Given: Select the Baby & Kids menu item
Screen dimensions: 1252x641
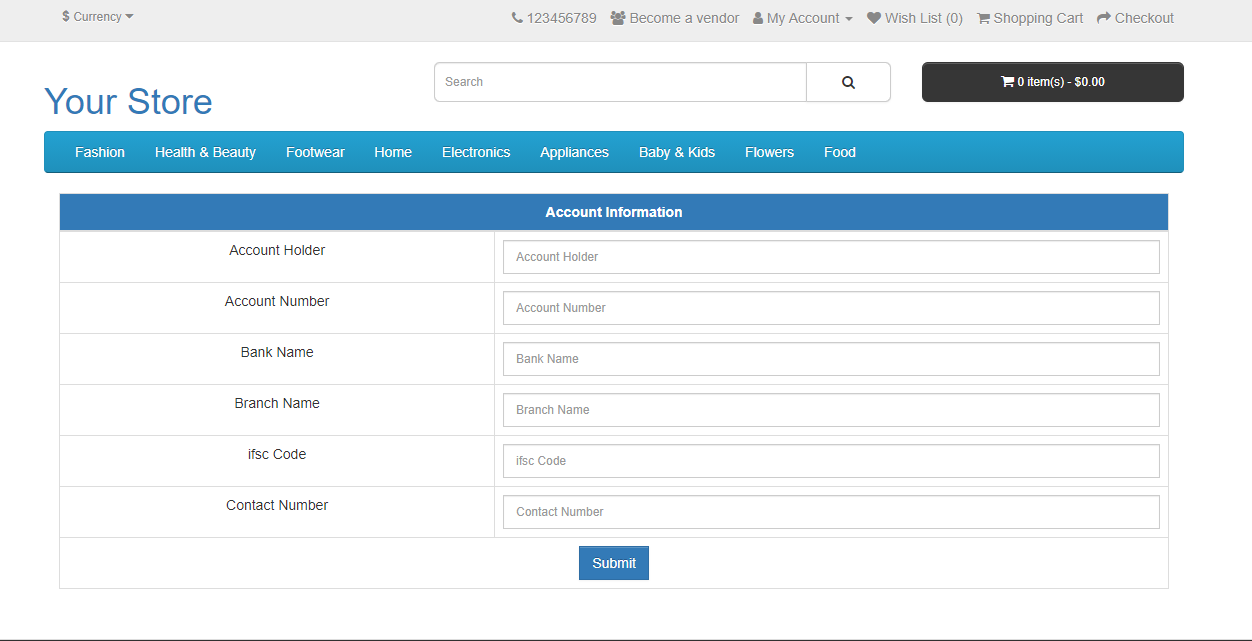Looking at the screenshot, I should [677, 152].
